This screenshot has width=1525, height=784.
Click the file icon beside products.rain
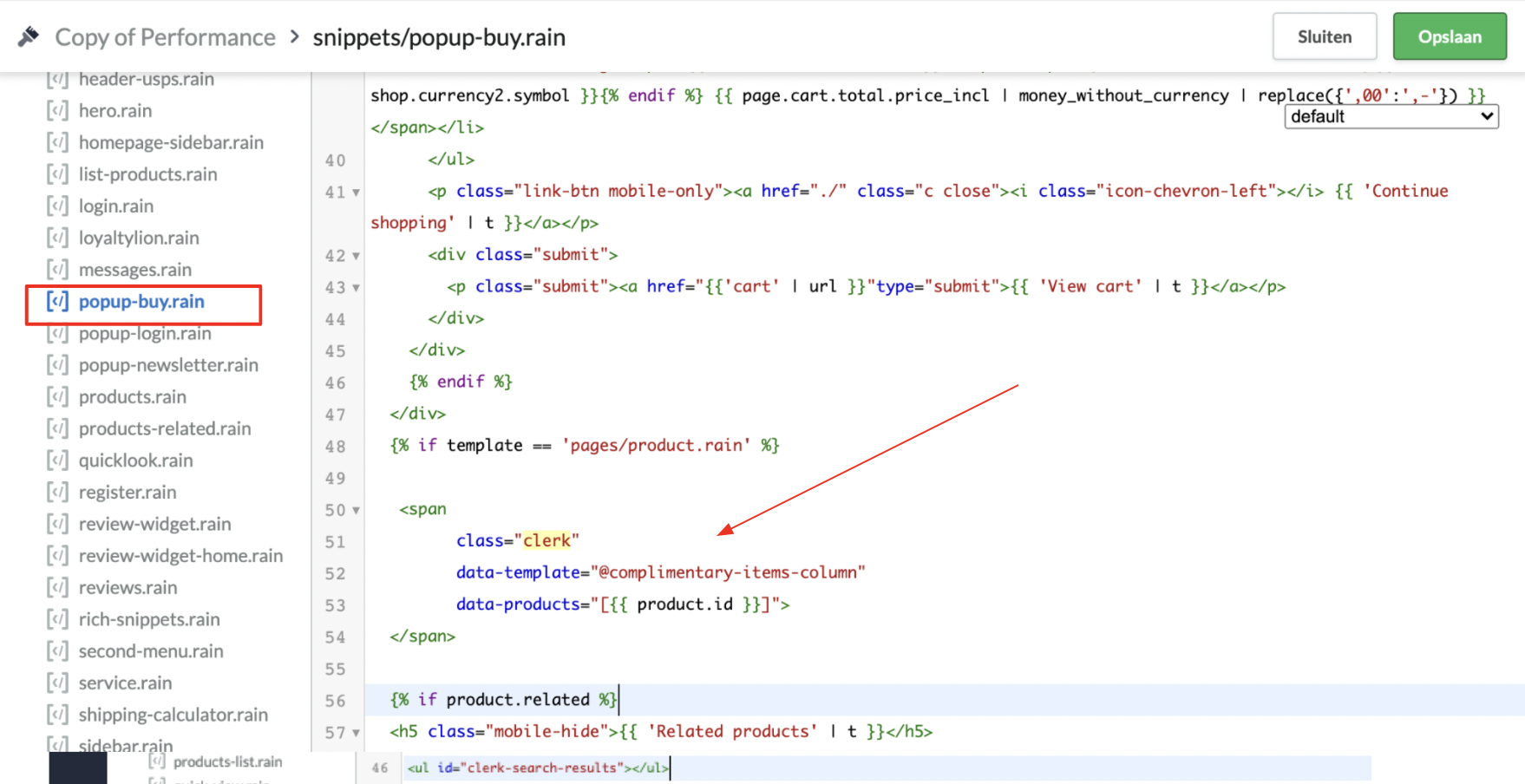click(57, 397)
